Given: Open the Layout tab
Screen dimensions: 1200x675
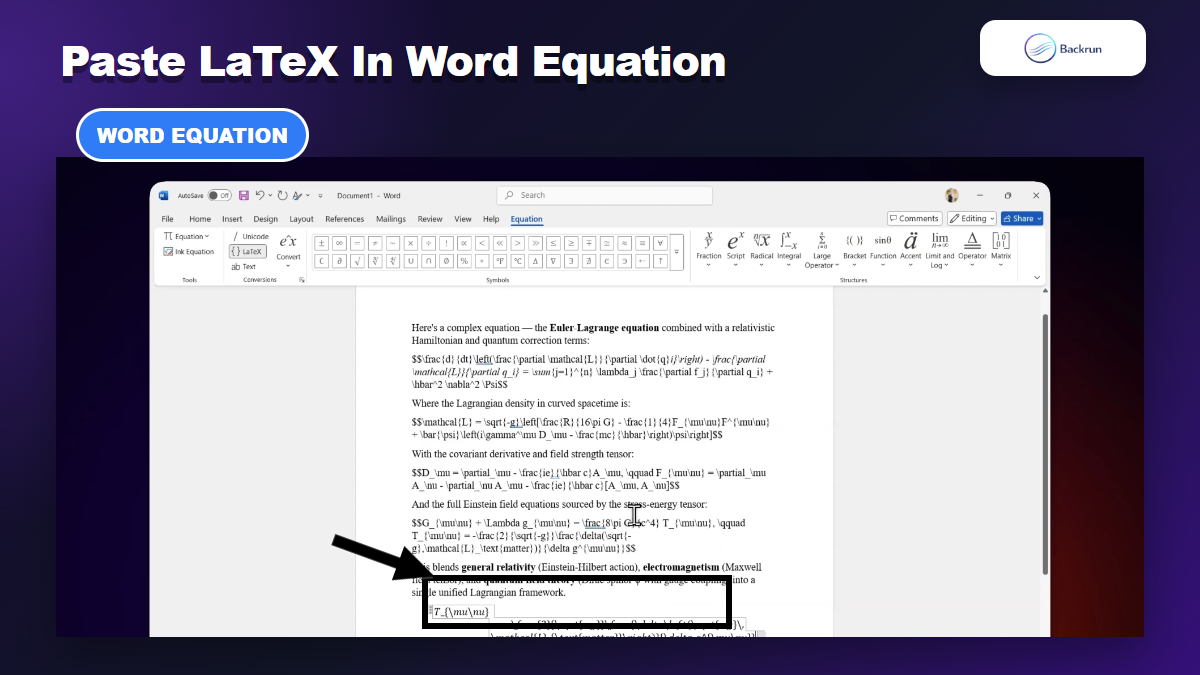Looking at the screenshot, I should 301,219.
